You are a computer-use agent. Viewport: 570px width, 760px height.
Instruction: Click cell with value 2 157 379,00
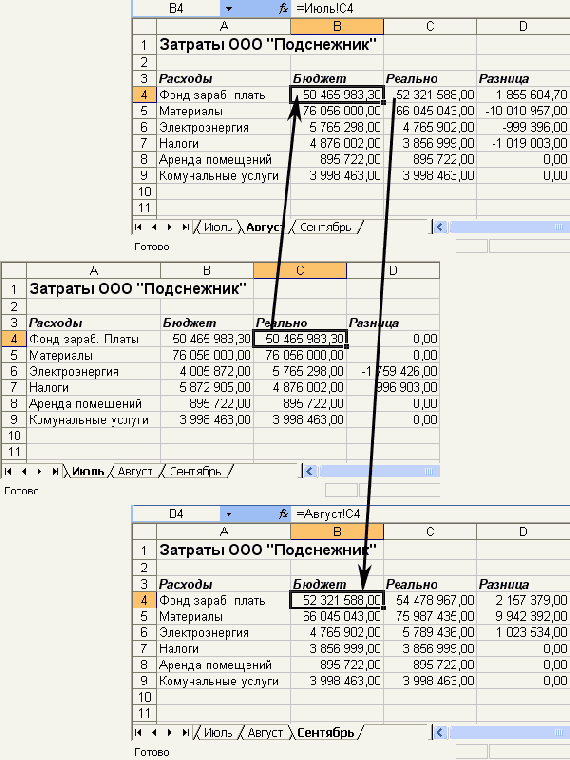(x=523, y=600)
